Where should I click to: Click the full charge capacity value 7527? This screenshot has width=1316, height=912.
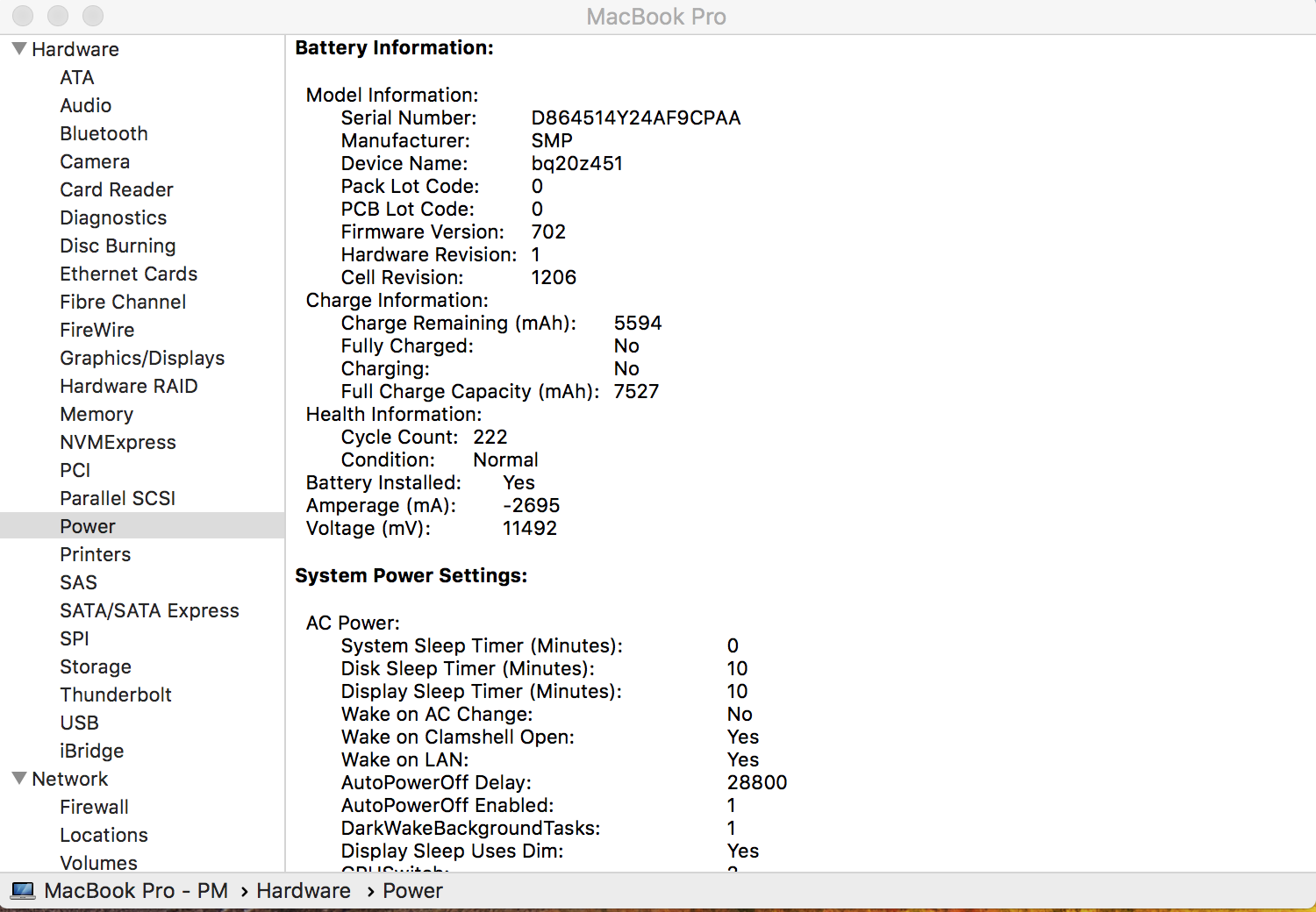[x=636, y=391]
